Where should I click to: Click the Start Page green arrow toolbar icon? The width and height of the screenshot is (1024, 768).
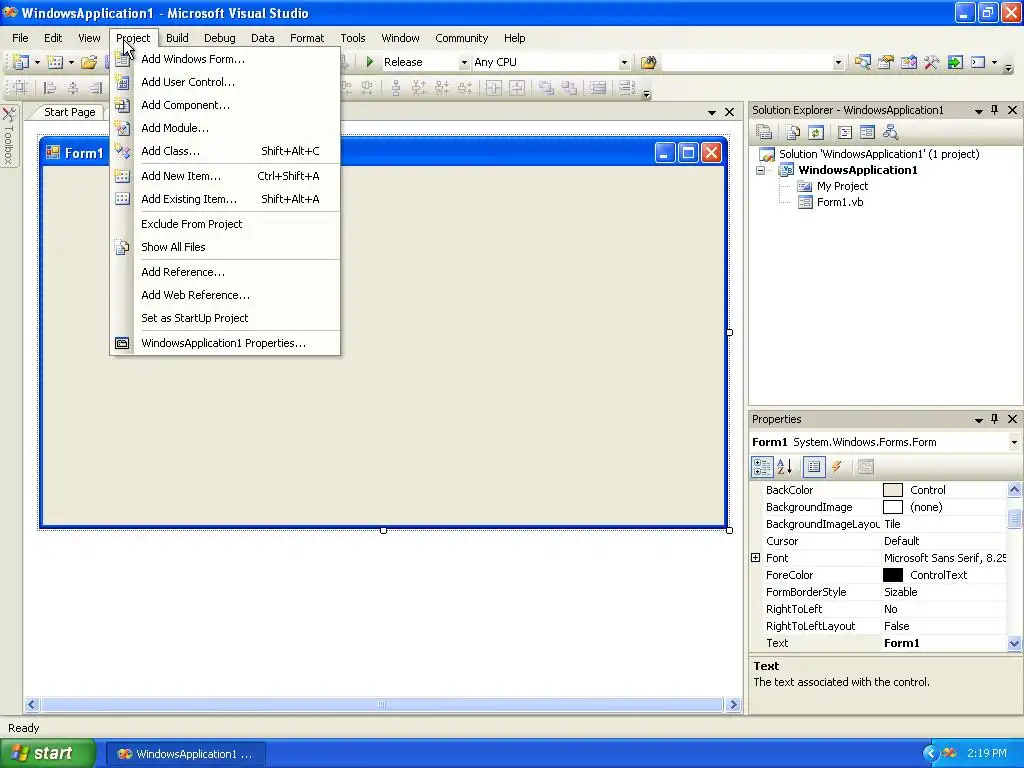[x=955, y=62]
